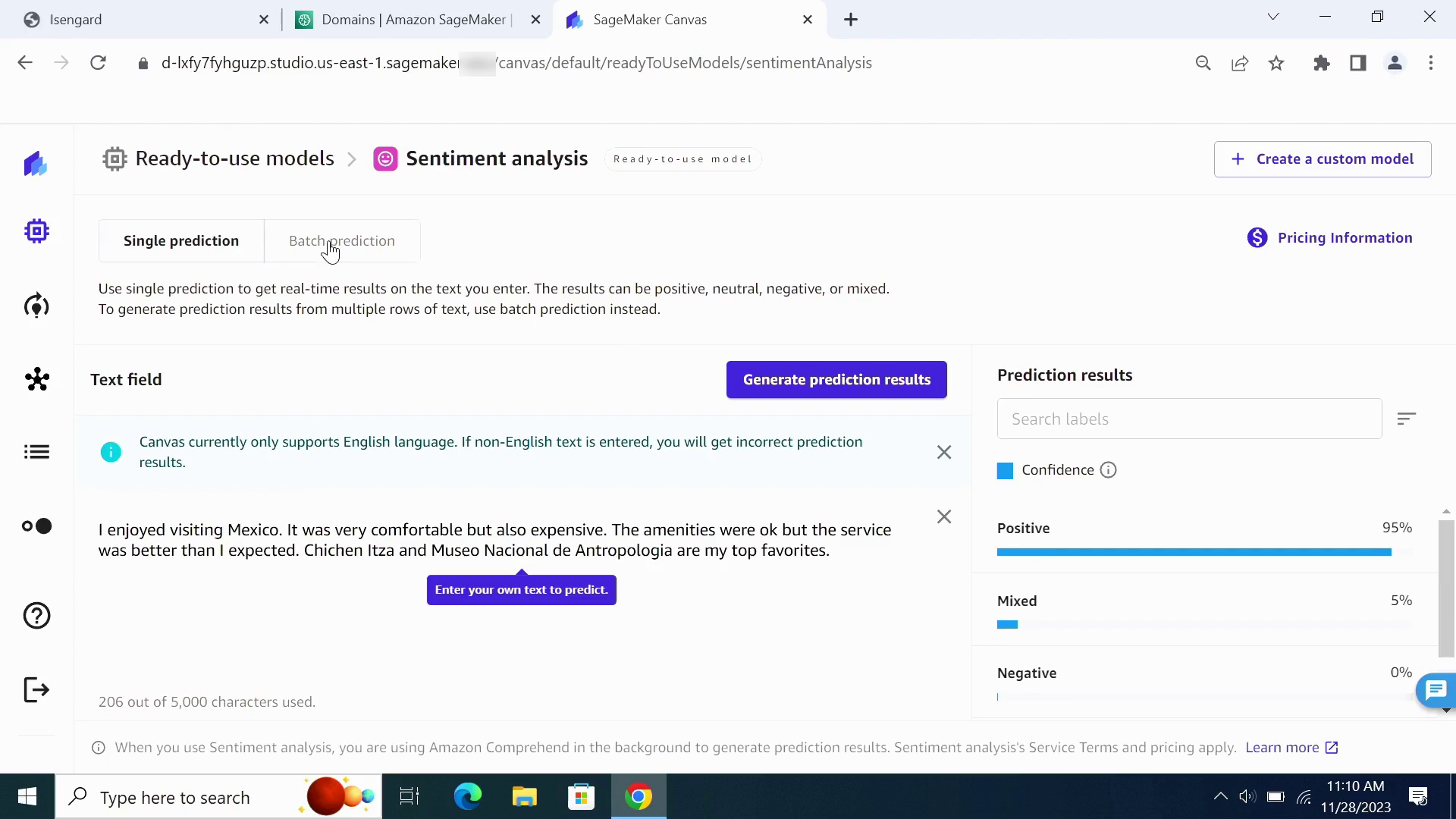Viewport: 1456px width, 819px height.
Task: Click the Confidence info icon
Action: (x=1108, y=470)
